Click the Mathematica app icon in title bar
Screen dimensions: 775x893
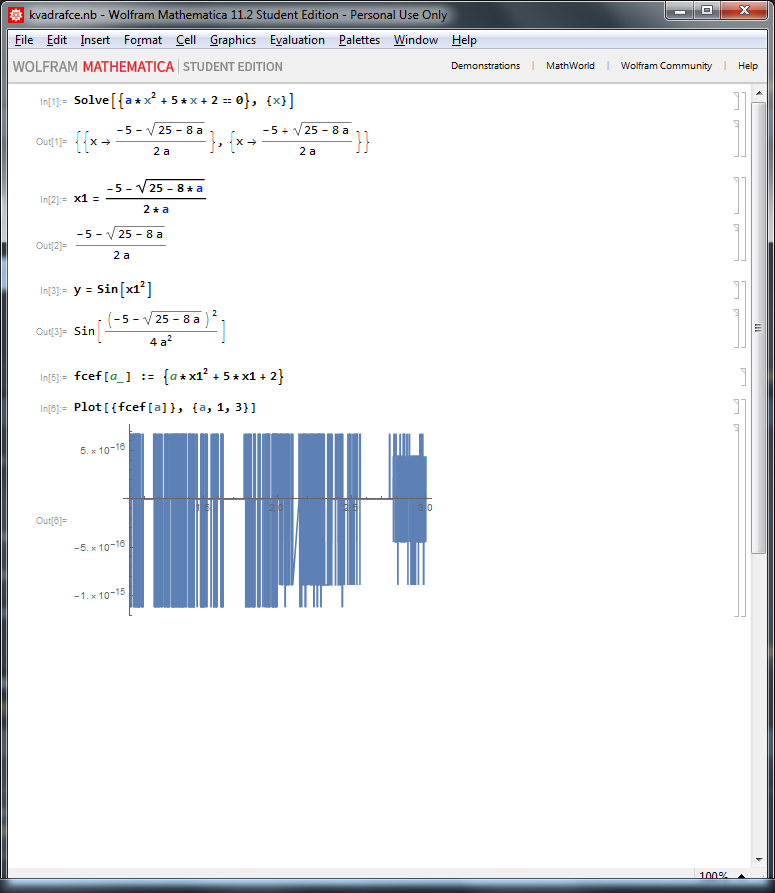(x=16, y=15)
